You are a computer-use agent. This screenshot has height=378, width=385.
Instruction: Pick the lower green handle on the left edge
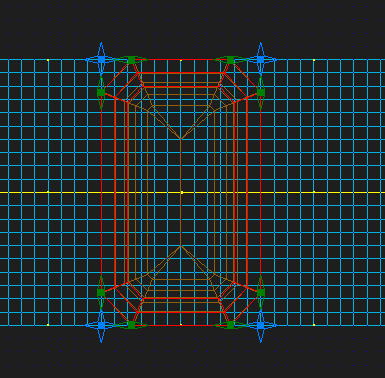pyautogui.click(x=101, y=293)
